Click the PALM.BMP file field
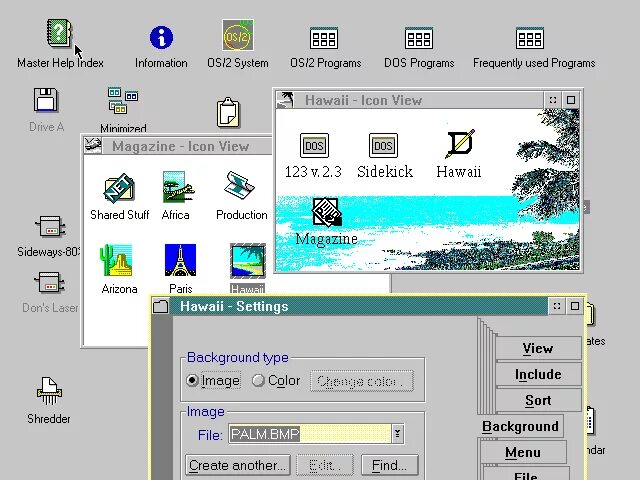Image resolution: width=640 pixels, height=480 pixels. (x=310, y=434)
